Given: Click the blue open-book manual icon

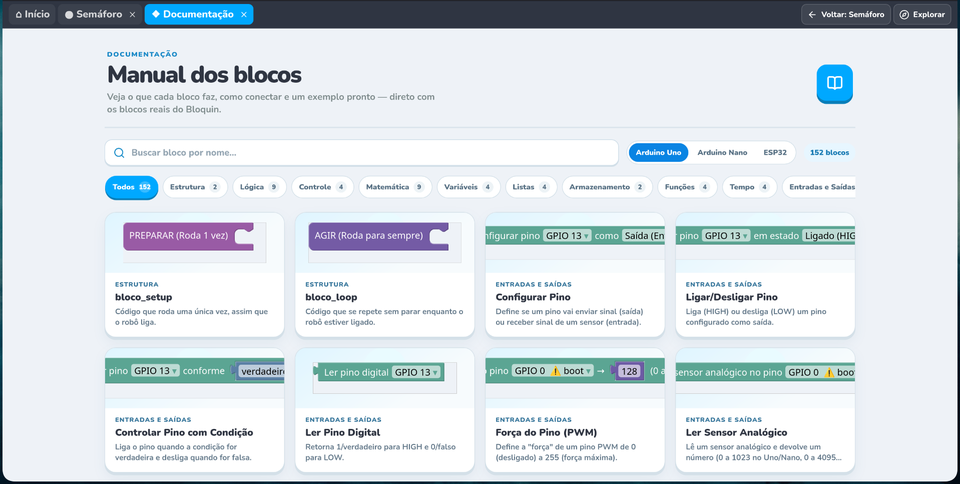Looking at the screenshot, I should [834, 83].
